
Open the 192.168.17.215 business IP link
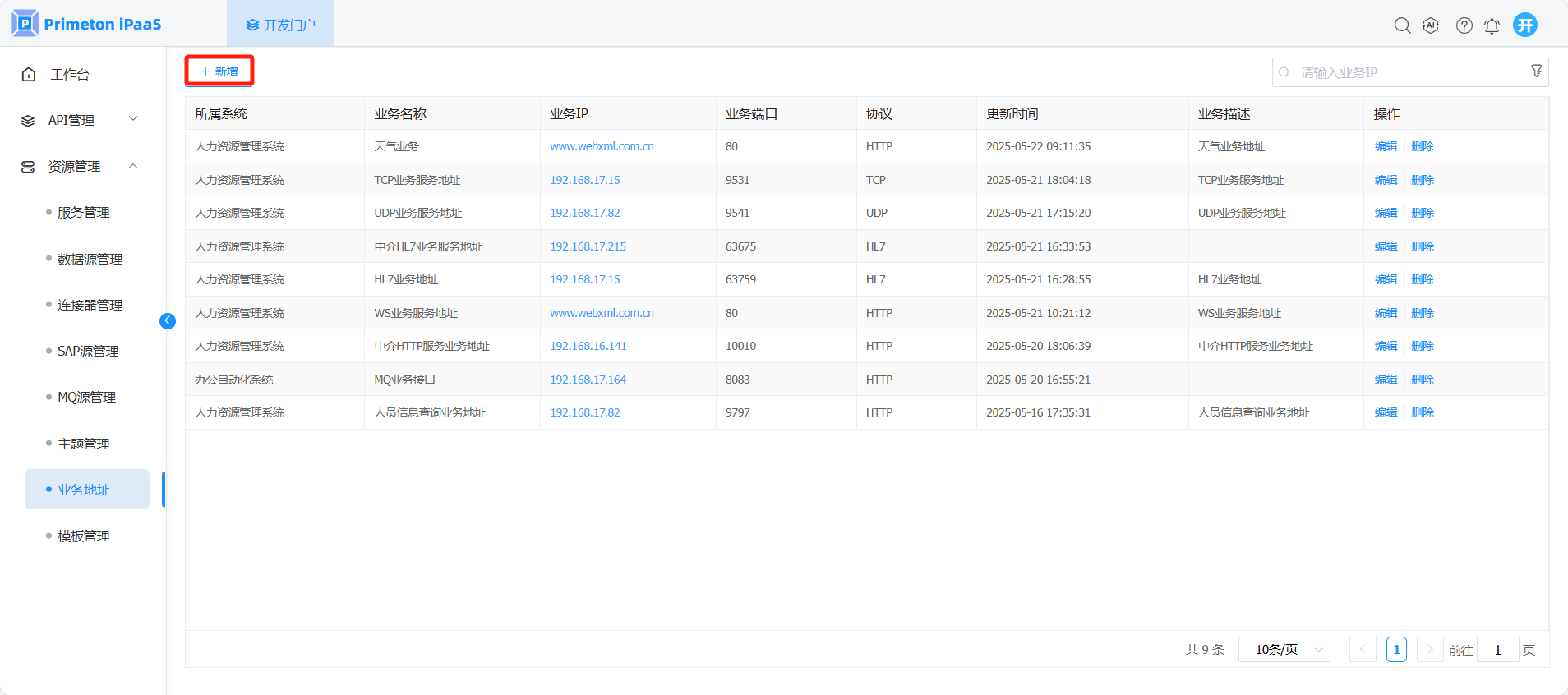tap(588, 246)
